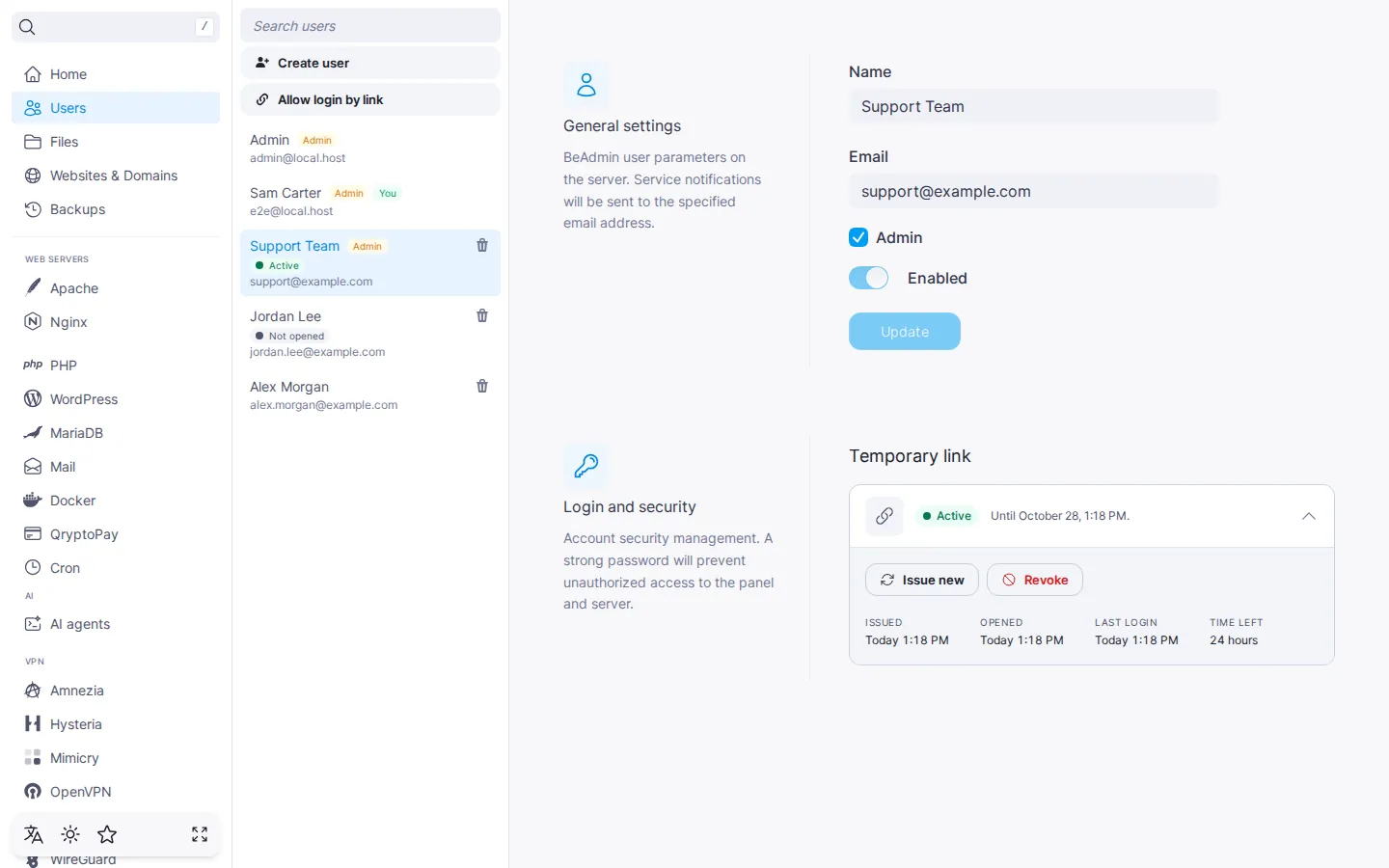The image size is (1389, 868).
Task: Select the Jordan Lee user row
Action: (370, 334)
